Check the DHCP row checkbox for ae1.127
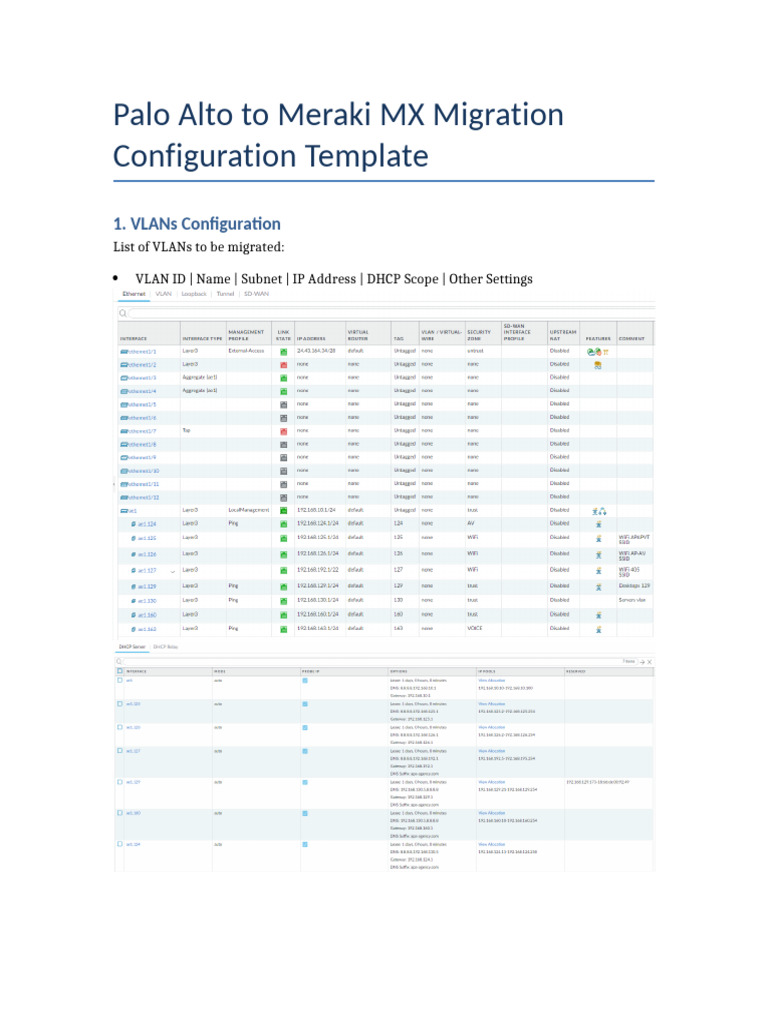This screenshot has height=1024, width=768. pyautogui.click(x=120, y=751)
